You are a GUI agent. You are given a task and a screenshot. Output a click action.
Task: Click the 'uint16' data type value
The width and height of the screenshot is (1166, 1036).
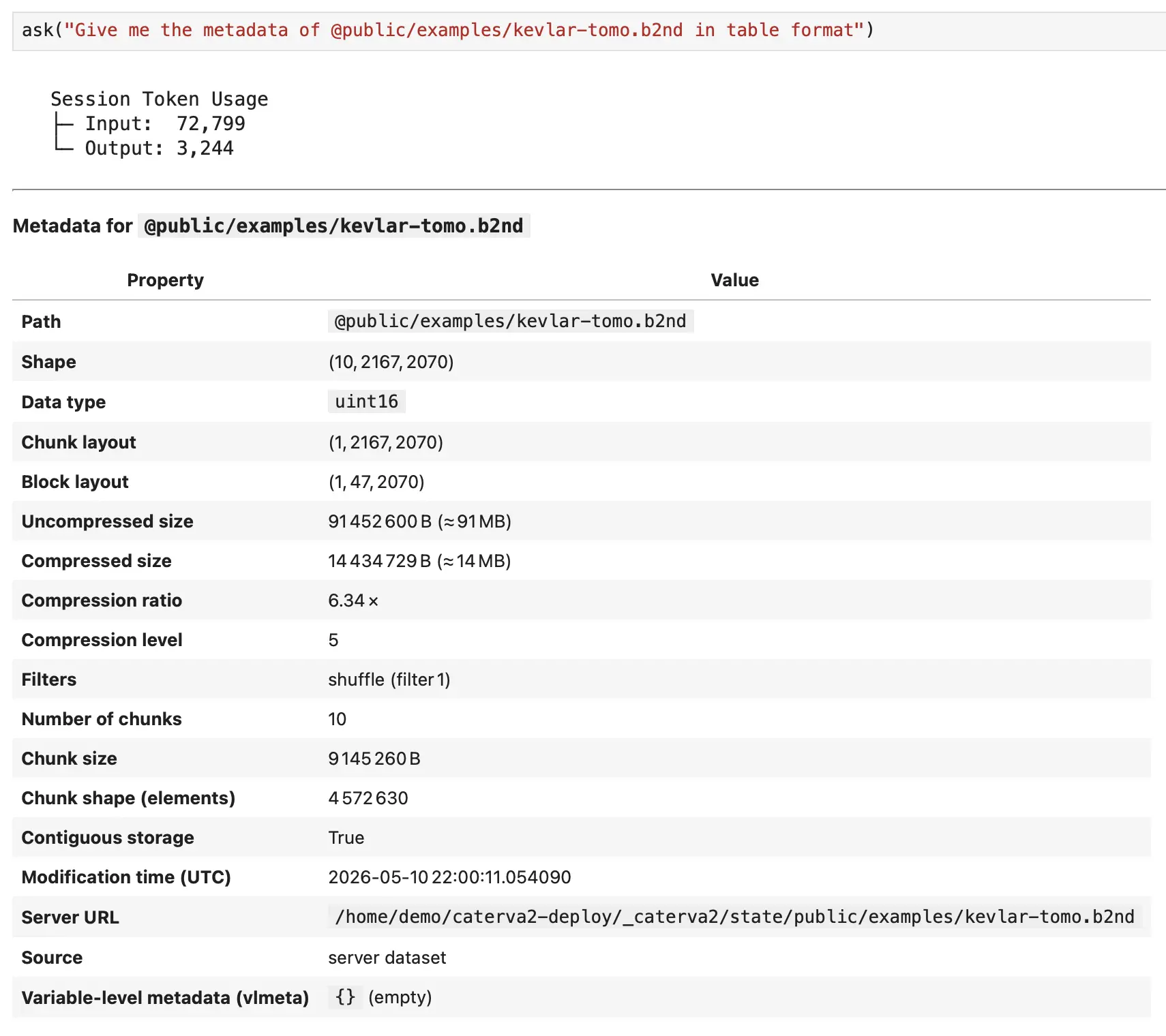click(367, 401)
